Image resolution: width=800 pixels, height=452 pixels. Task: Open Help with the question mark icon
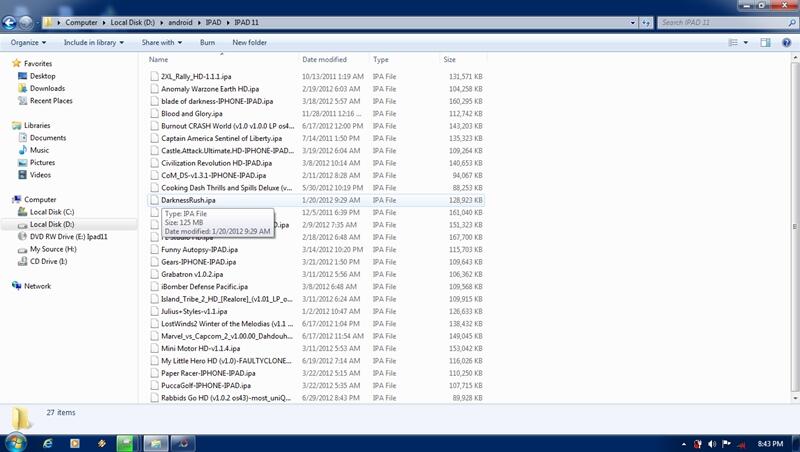tap(787, 42)
